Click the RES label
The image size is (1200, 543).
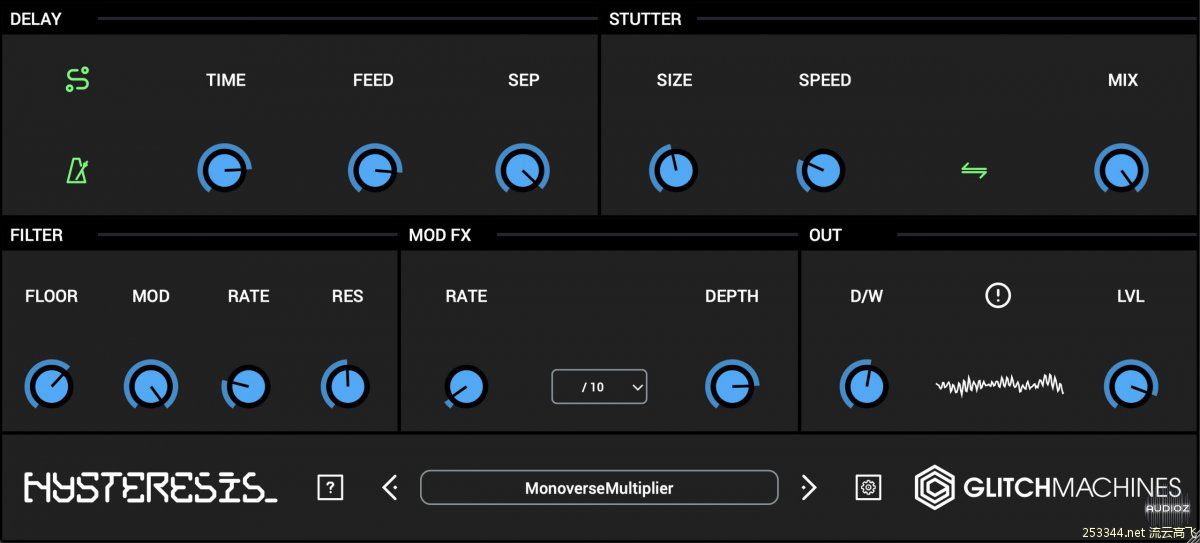tap(348, 296)
